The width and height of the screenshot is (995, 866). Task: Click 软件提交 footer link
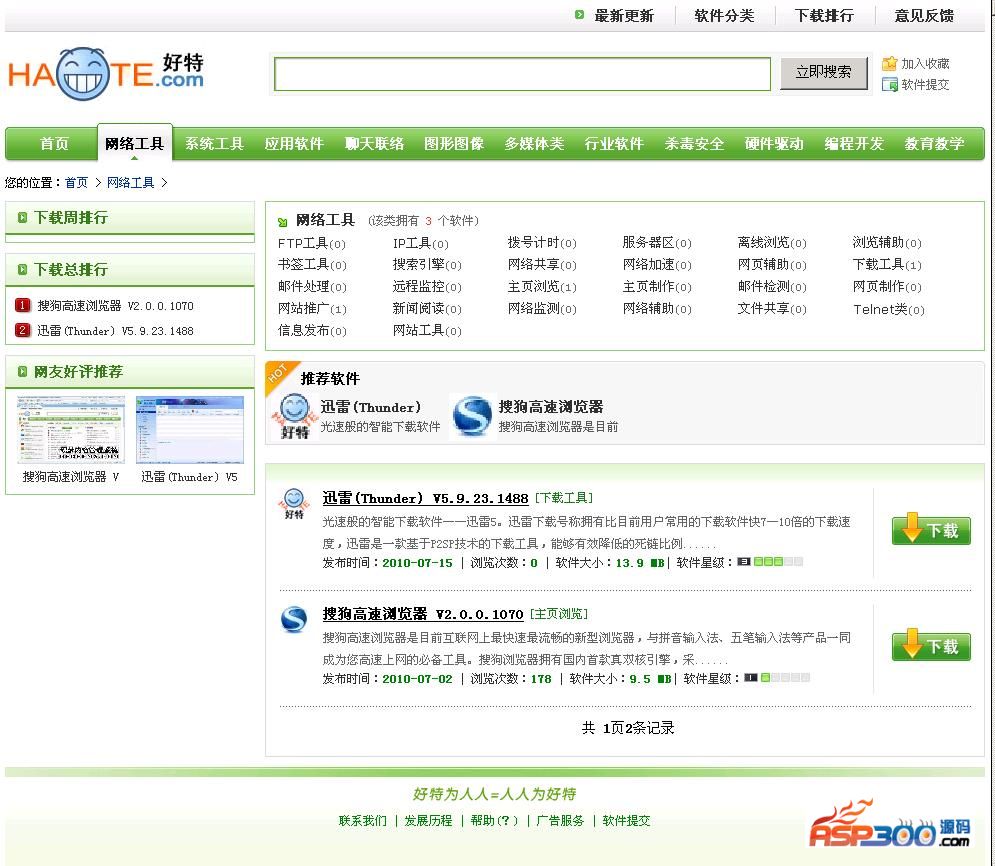point(626,820)
